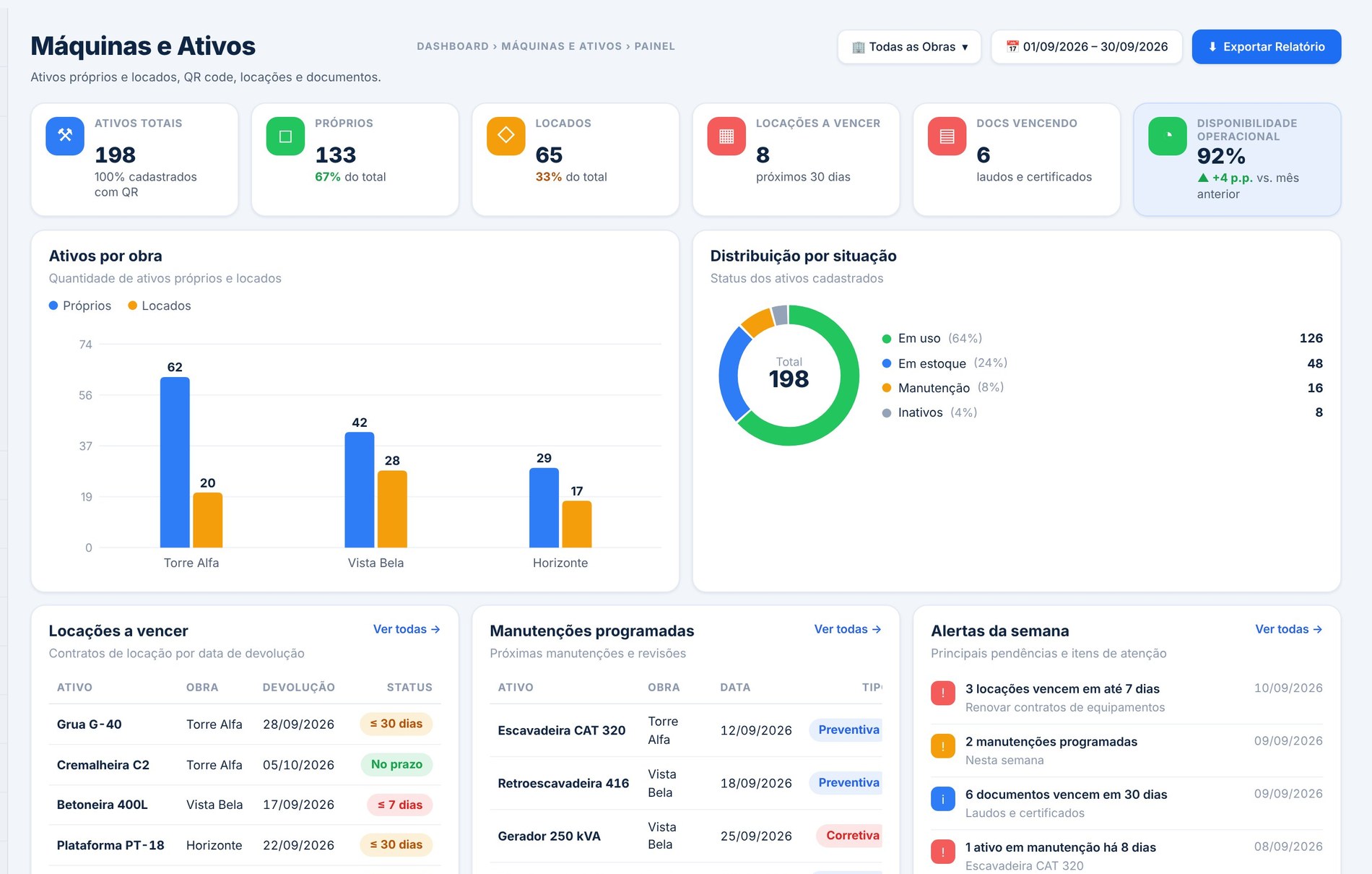1372x874 pixels.
Task: Click the ≤ 7 dias badge for Betoneira 400L
Action: 400,805
